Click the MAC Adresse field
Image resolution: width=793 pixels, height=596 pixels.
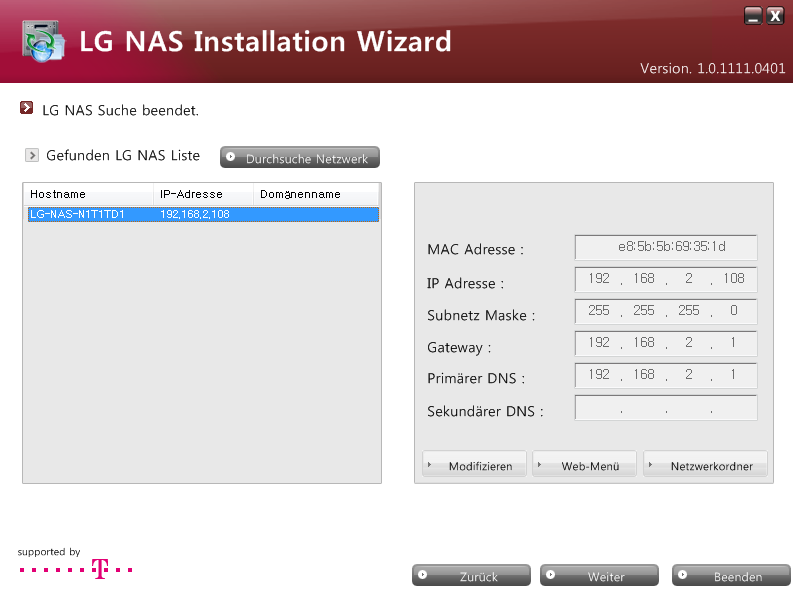click(x=665, y=248)
